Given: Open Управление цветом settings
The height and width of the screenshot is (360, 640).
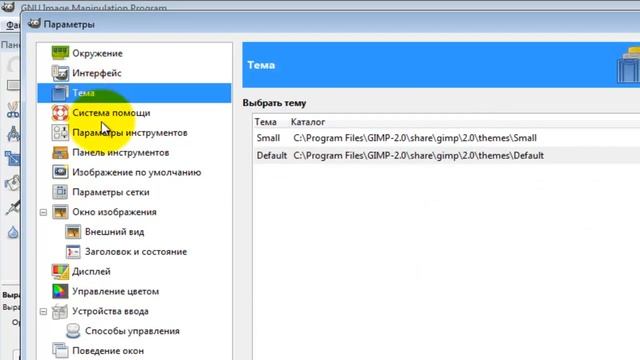Looking at the screenshot, I should [x=116, y=291].
